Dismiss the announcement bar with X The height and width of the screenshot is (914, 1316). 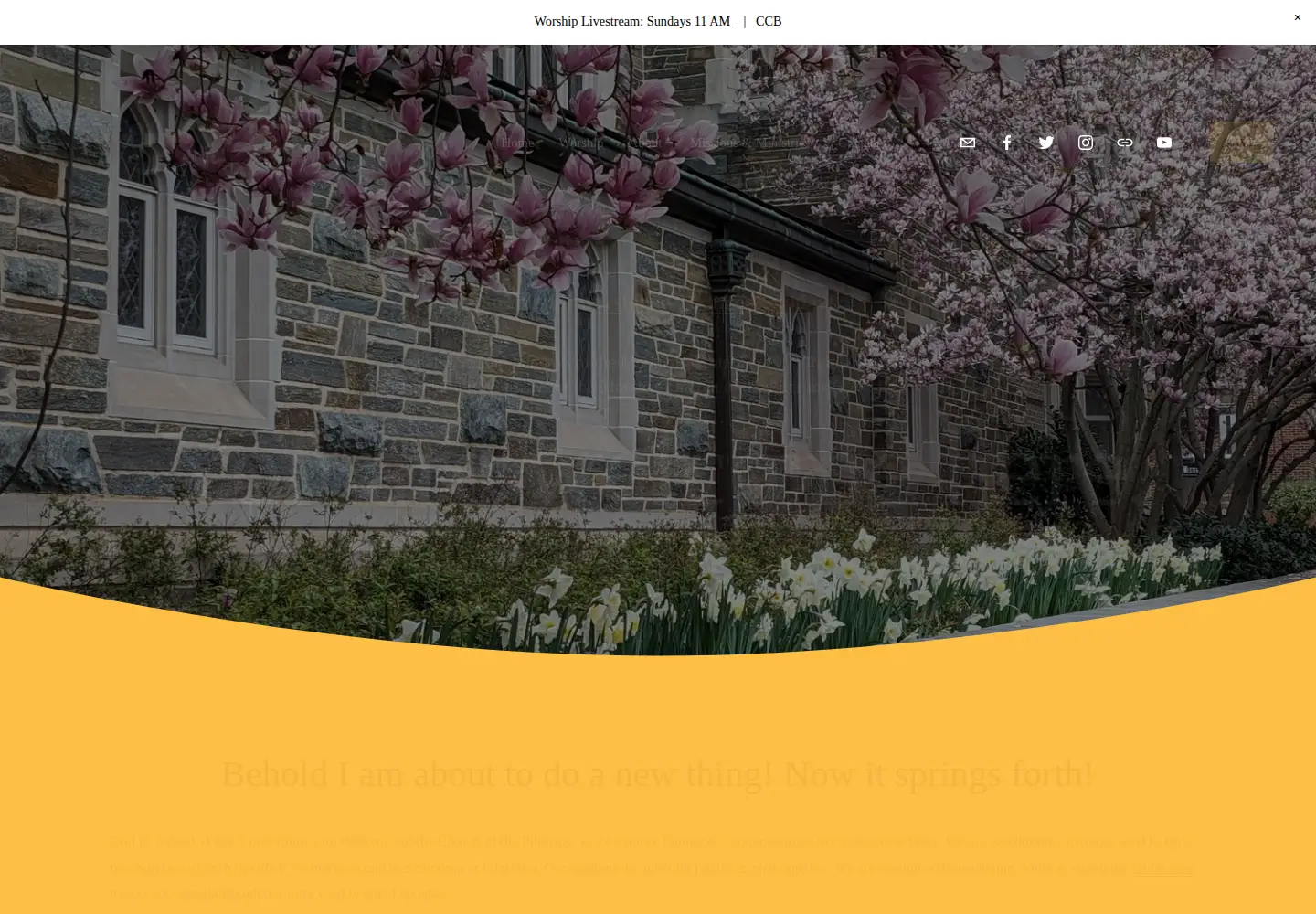coord(1297,17)
